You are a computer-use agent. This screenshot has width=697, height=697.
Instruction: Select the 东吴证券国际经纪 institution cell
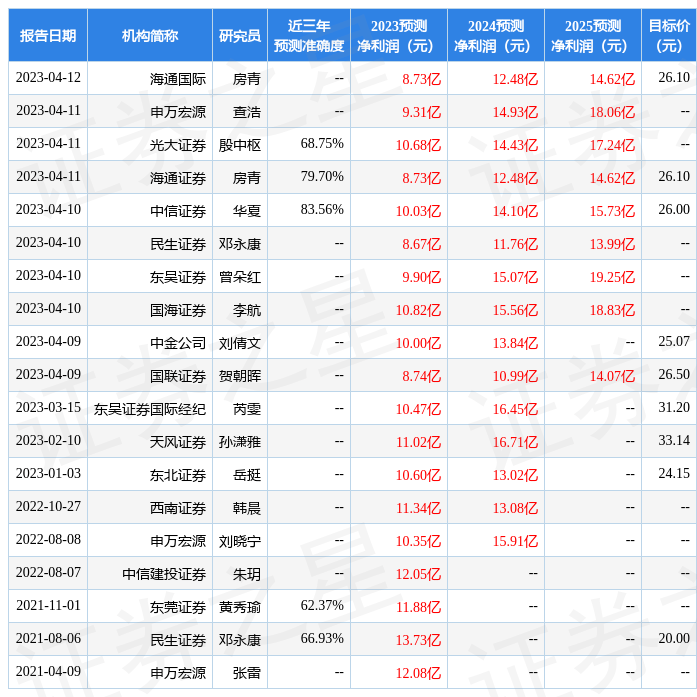[150, 409]
